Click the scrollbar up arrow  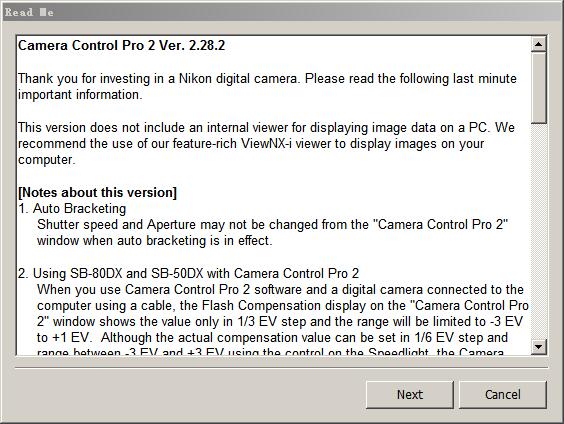coord(538,44)
